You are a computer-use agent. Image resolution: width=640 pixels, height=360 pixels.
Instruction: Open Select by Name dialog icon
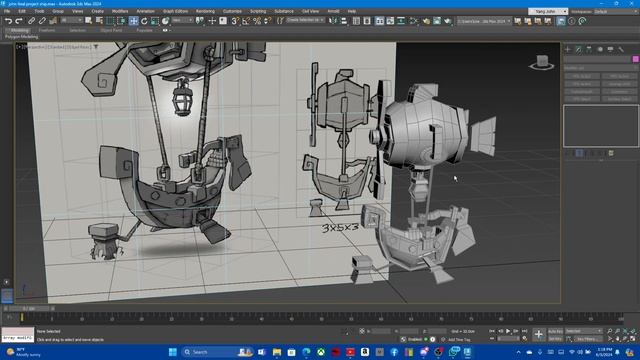coord(99,21)
